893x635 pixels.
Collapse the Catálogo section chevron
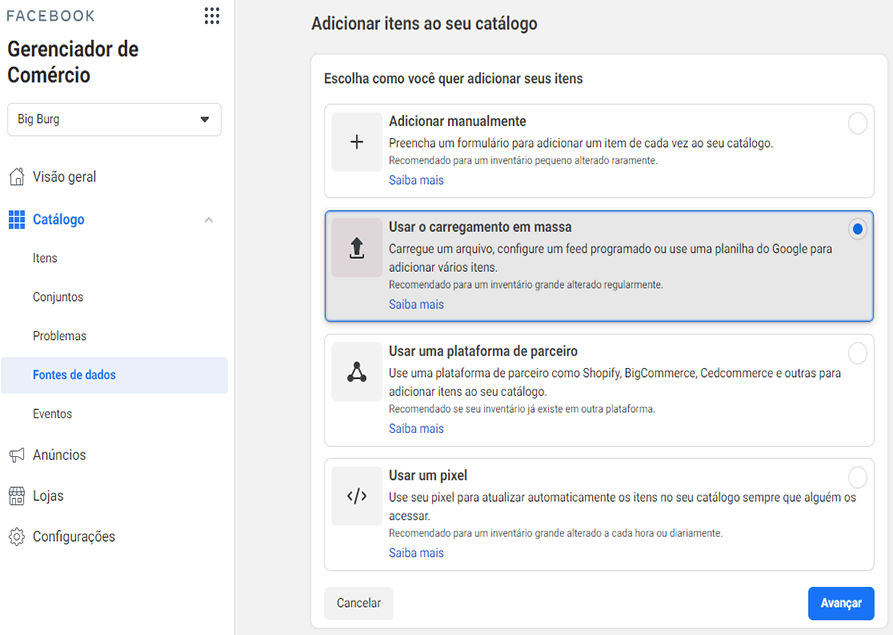point(208,220)
